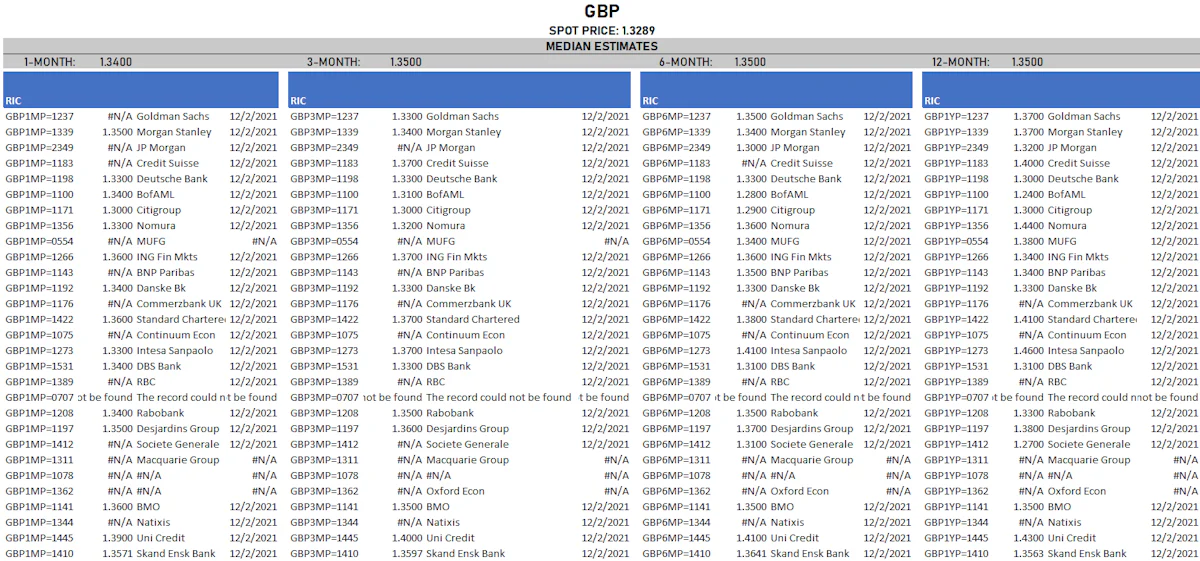Screen dimensions: 1200x561
Task: Select cell GBP6MP=1100
Action: (676, 194)
